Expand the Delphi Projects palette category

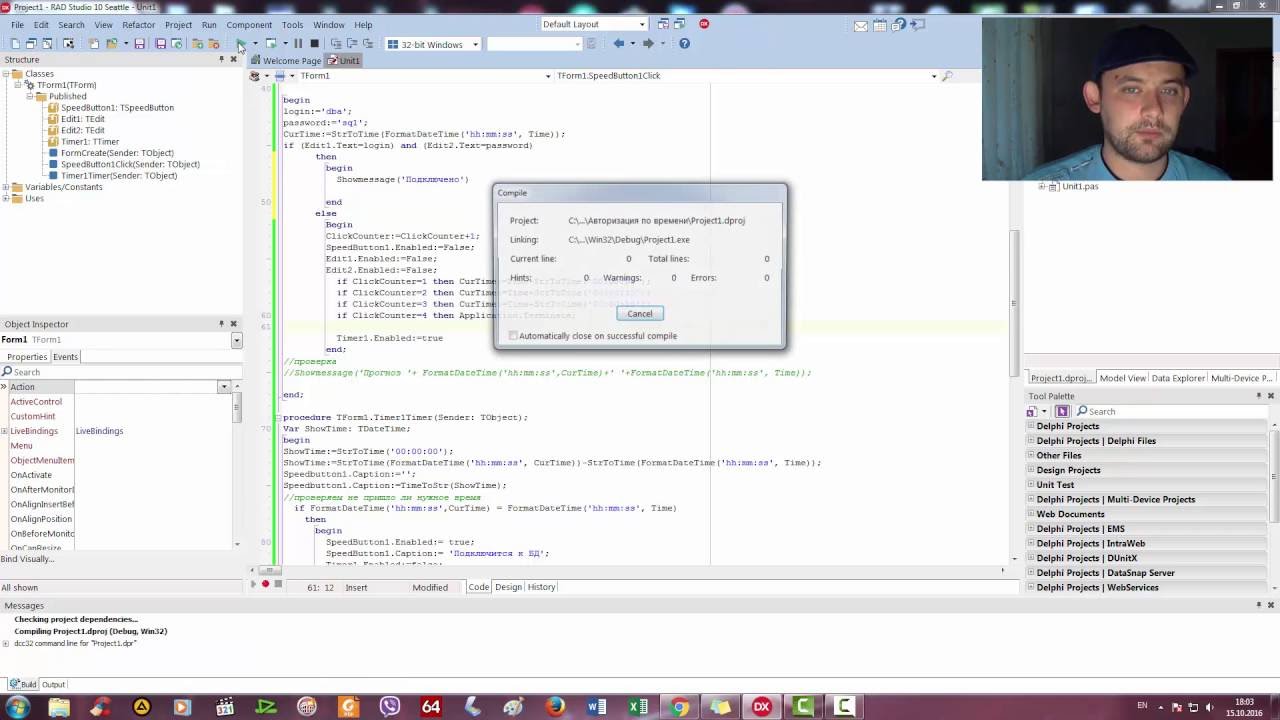pyautogui.click(x=1031, y=426)
